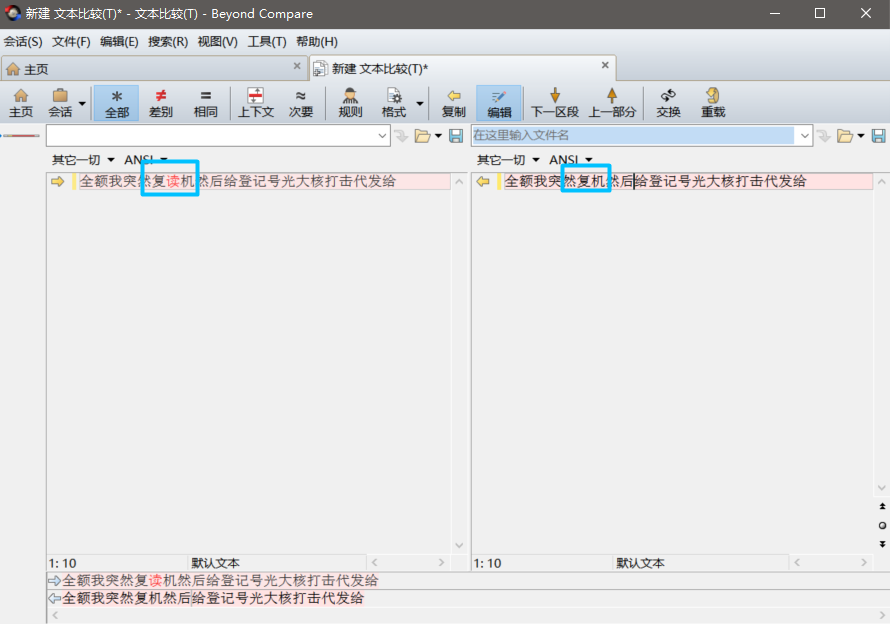Expand right open folder dropdown arrow
The height and width of the screenshot is (624, 890).
(x=861, y=136)
